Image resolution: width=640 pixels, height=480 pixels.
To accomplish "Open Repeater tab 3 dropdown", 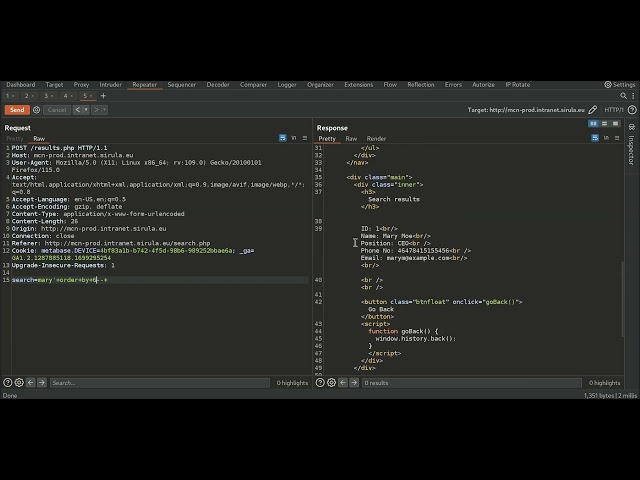I will [x=52, y=96].
